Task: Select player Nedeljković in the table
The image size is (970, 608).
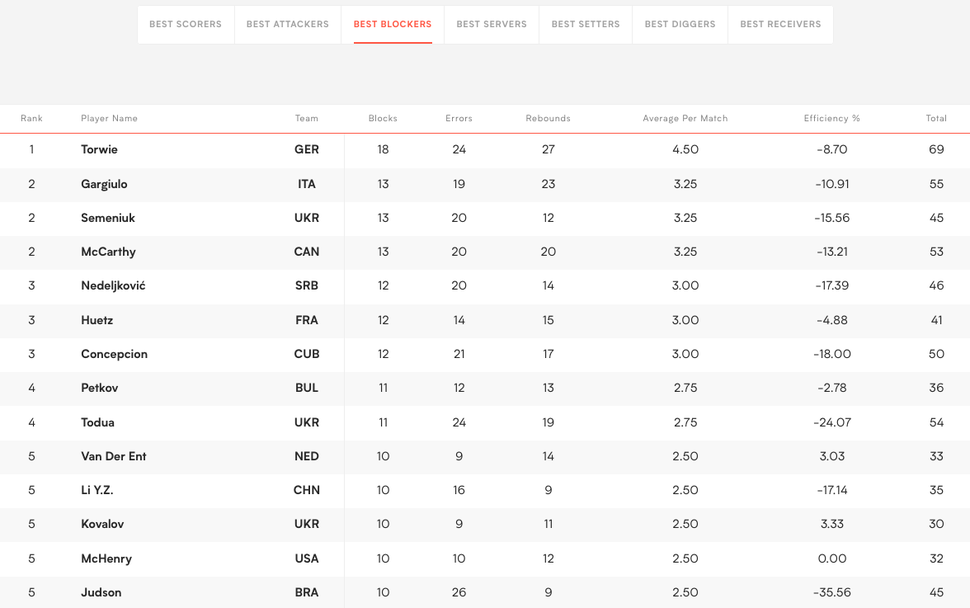Action: pyautogui.click(x=113, y=286)
